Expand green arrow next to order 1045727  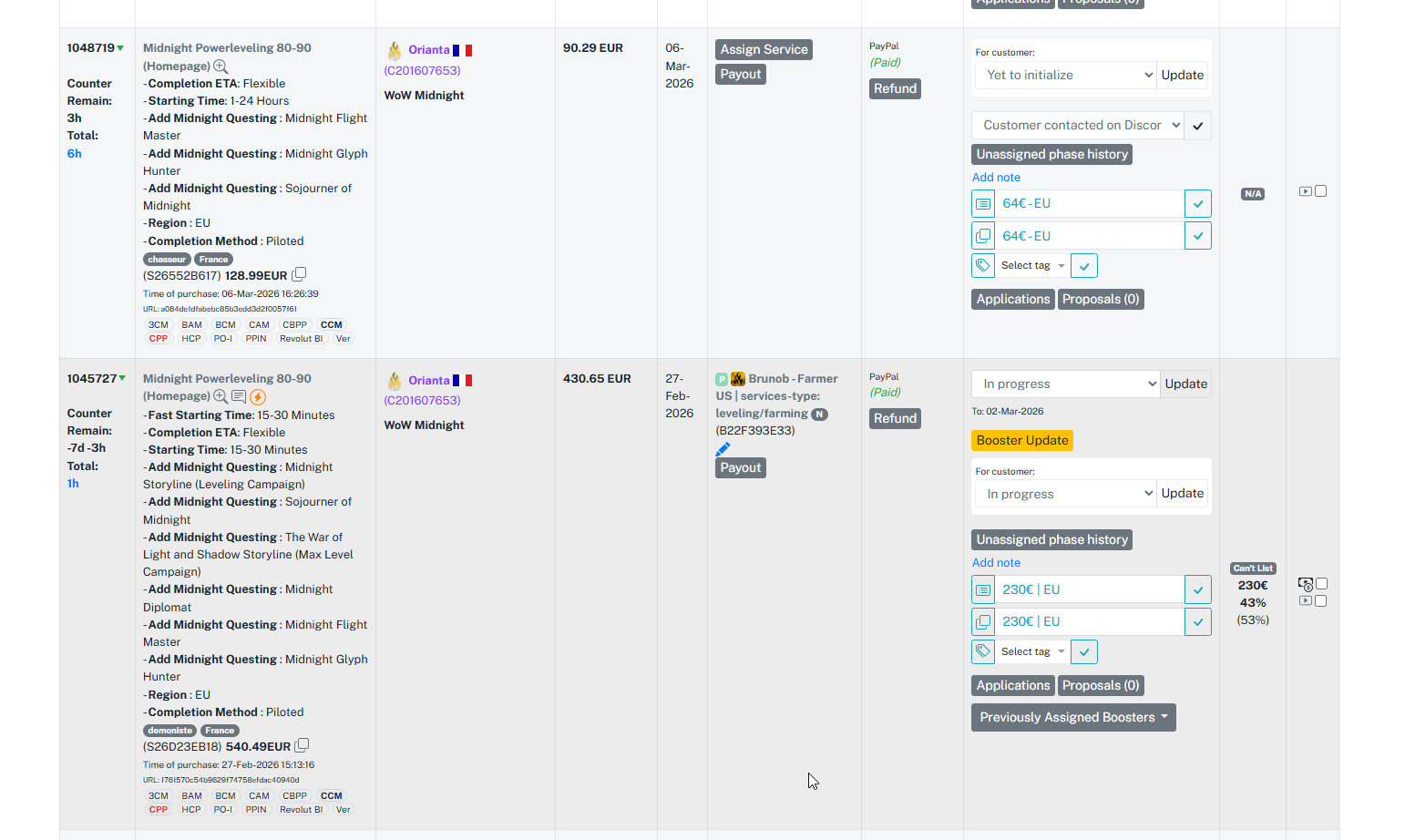tap(122, 378)
